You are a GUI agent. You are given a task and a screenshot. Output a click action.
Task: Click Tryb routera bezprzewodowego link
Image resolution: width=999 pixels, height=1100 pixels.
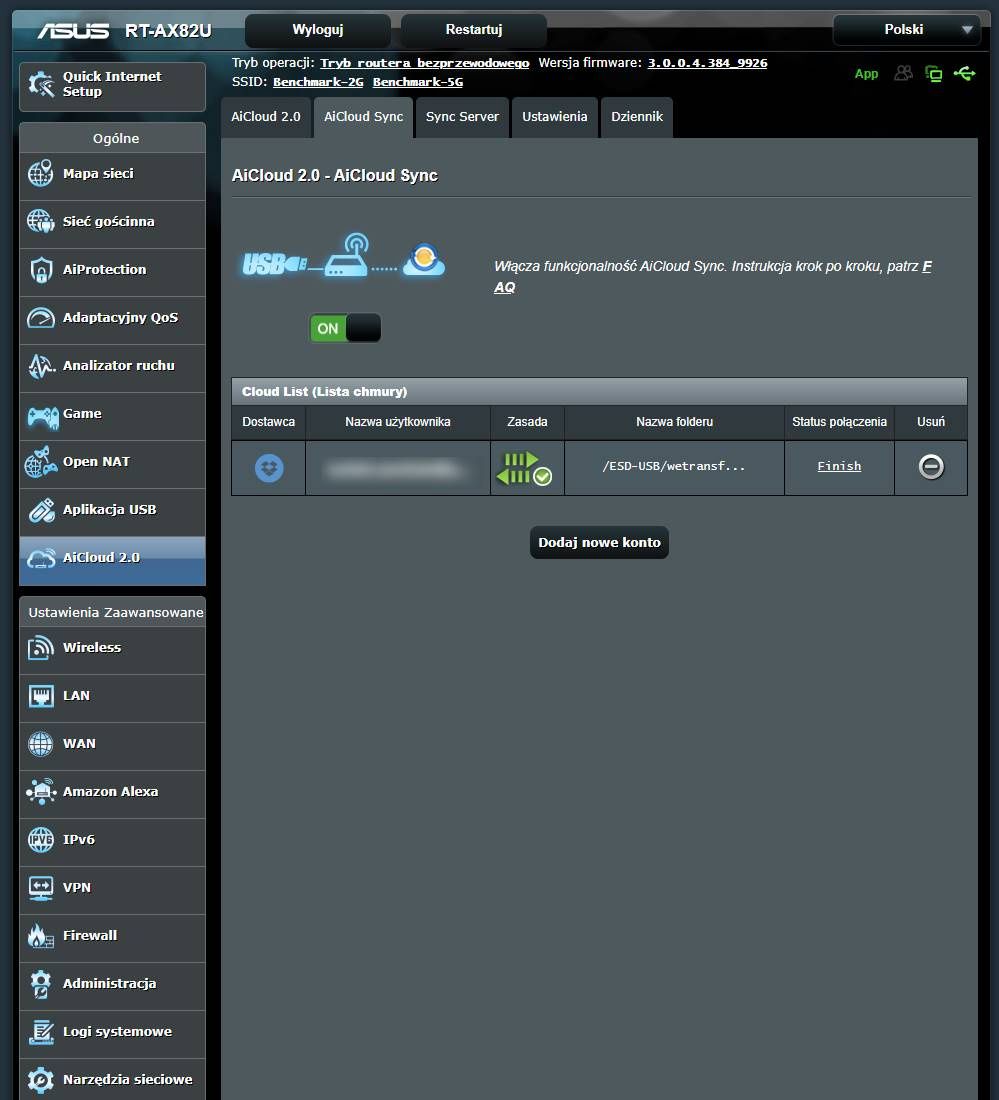[424, 63]
